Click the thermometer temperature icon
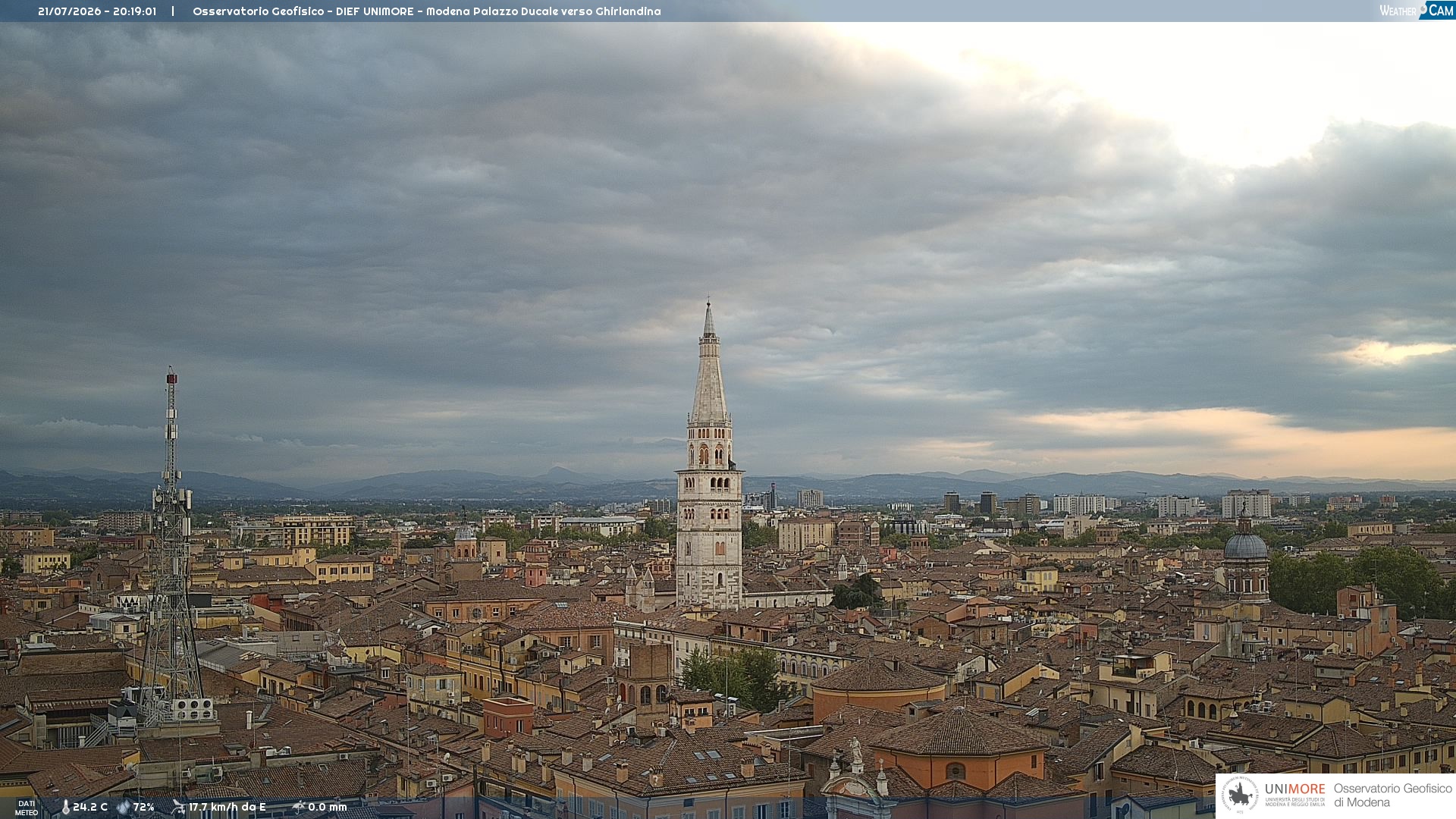Image resolution: width=1456 pixels, height=819 pixels. (x=65, y=808)
